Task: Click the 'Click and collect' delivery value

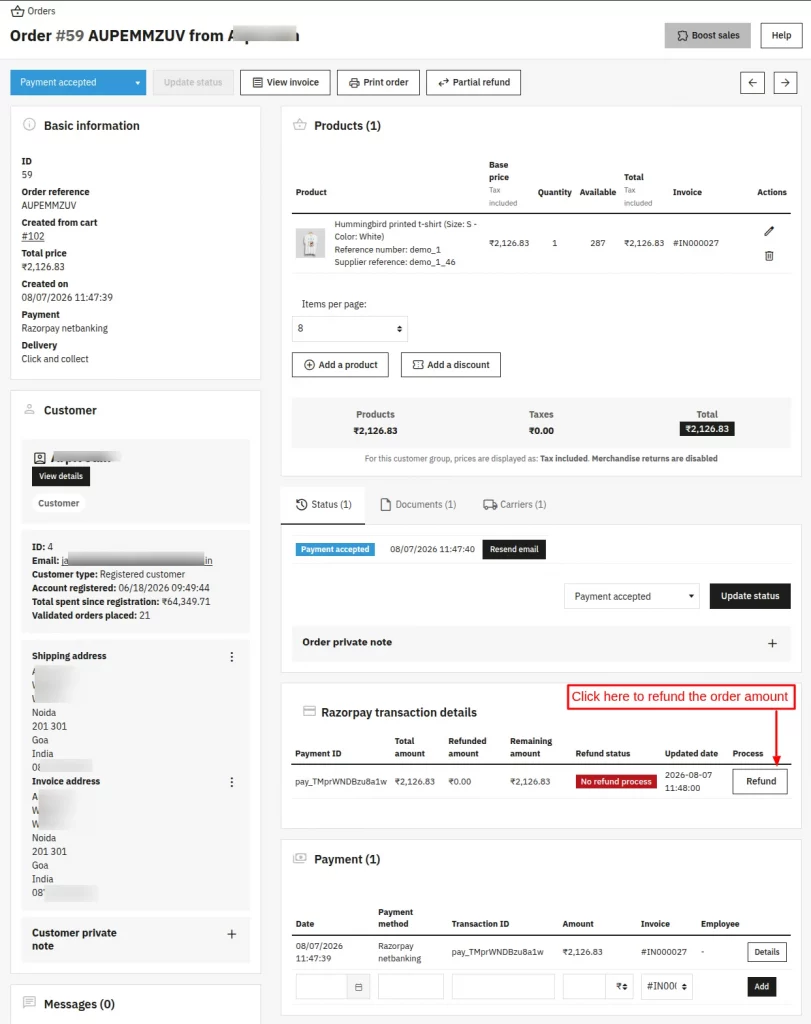Action: pos(55,359)
